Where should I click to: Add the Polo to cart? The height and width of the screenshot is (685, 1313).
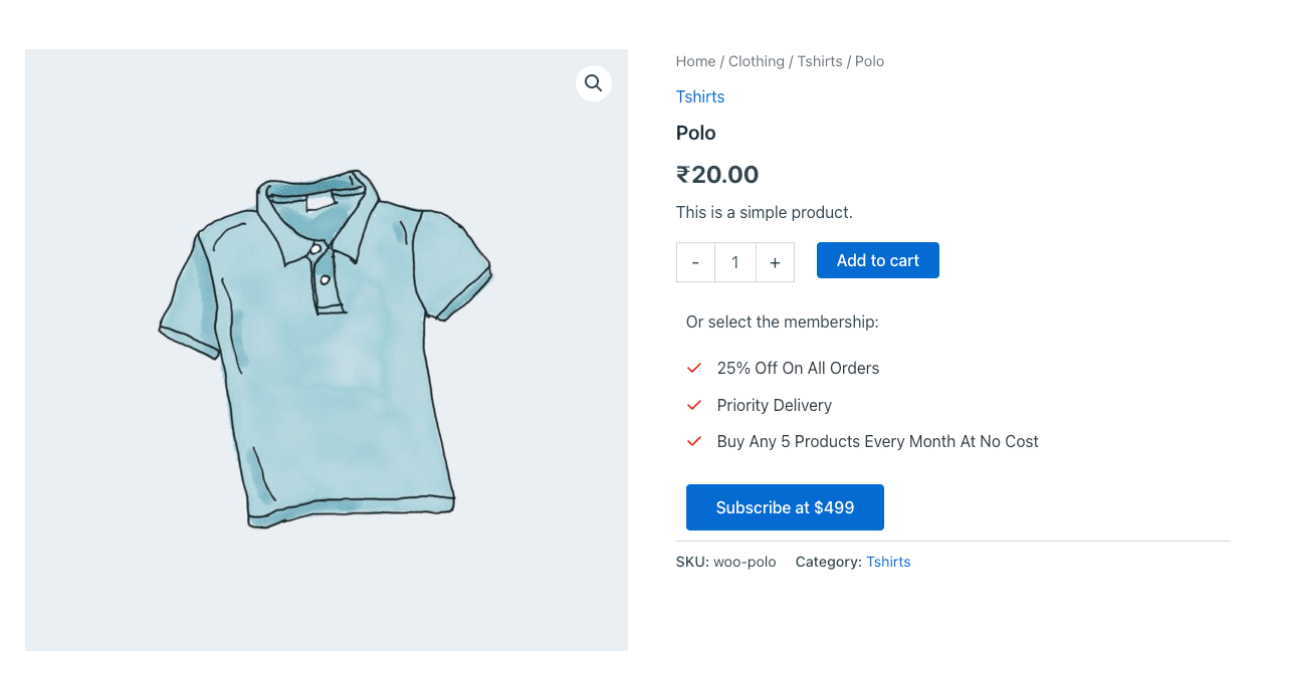(x=877, y=260)
